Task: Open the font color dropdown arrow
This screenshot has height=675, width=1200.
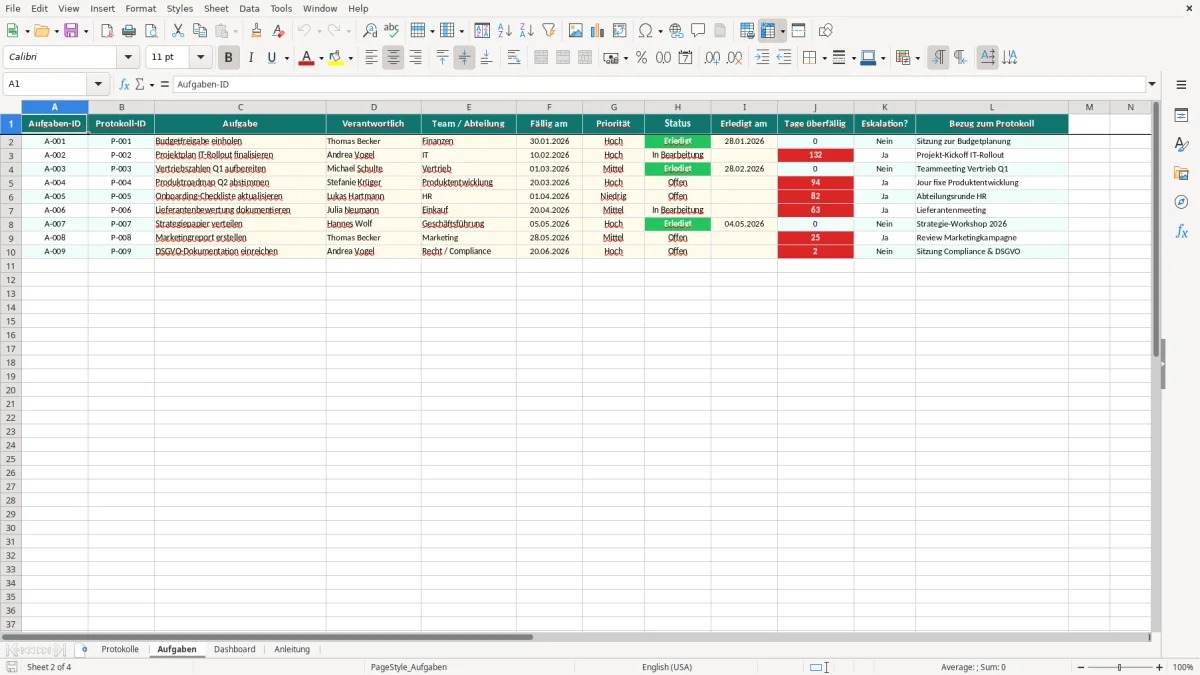Action: point(321,58)
